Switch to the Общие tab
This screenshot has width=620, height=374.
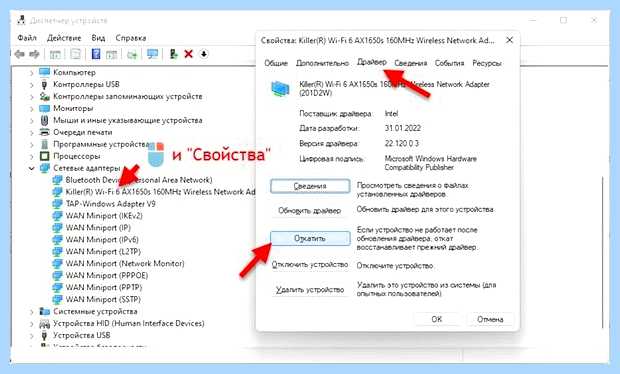276,63
